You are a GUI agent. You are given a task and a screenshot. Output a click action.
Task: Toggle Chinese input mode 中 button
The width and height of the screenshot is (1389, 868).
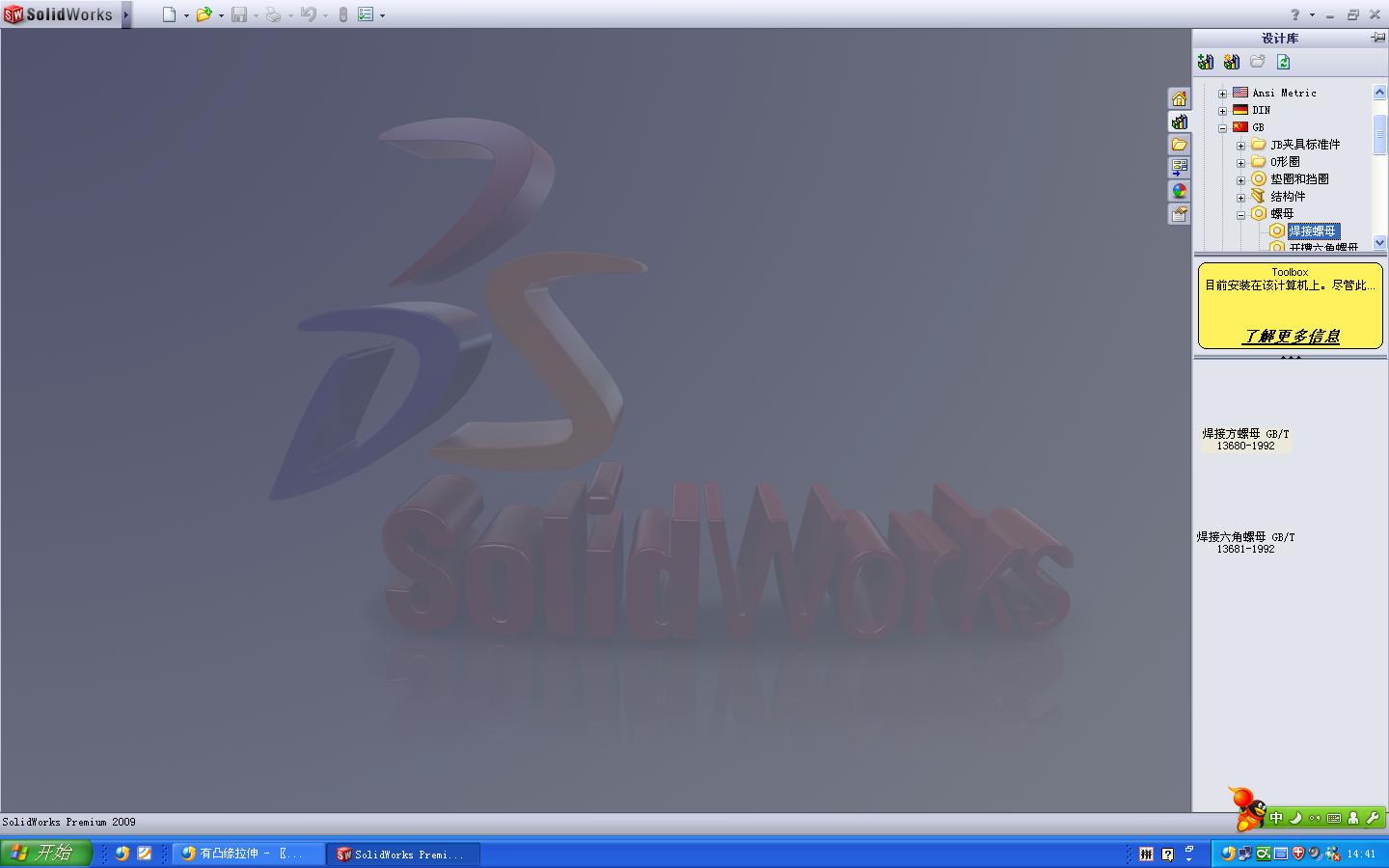click(1276, 818)
